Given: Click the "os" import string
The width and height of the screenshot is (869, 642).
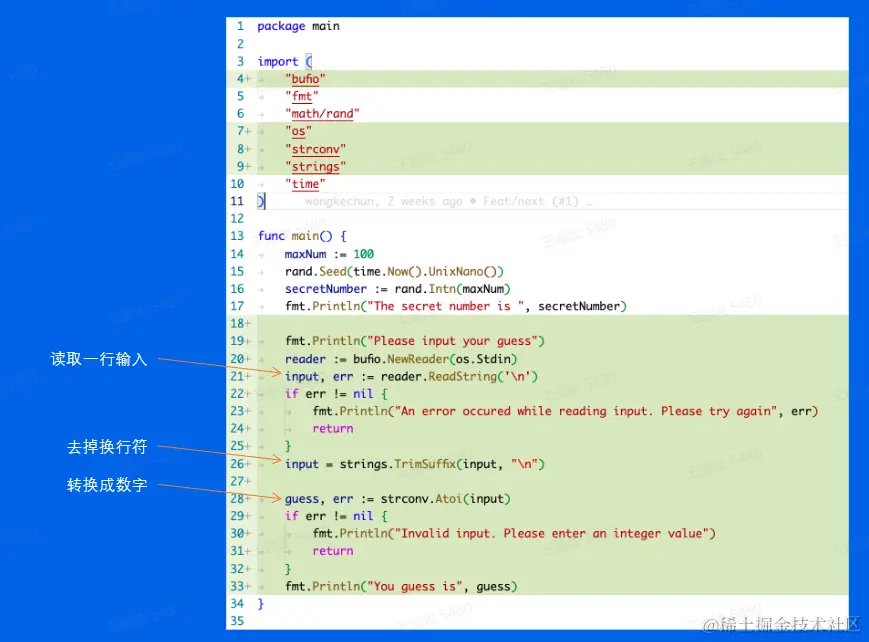Looking at the screenshot, I should click(x=299, y=131).
